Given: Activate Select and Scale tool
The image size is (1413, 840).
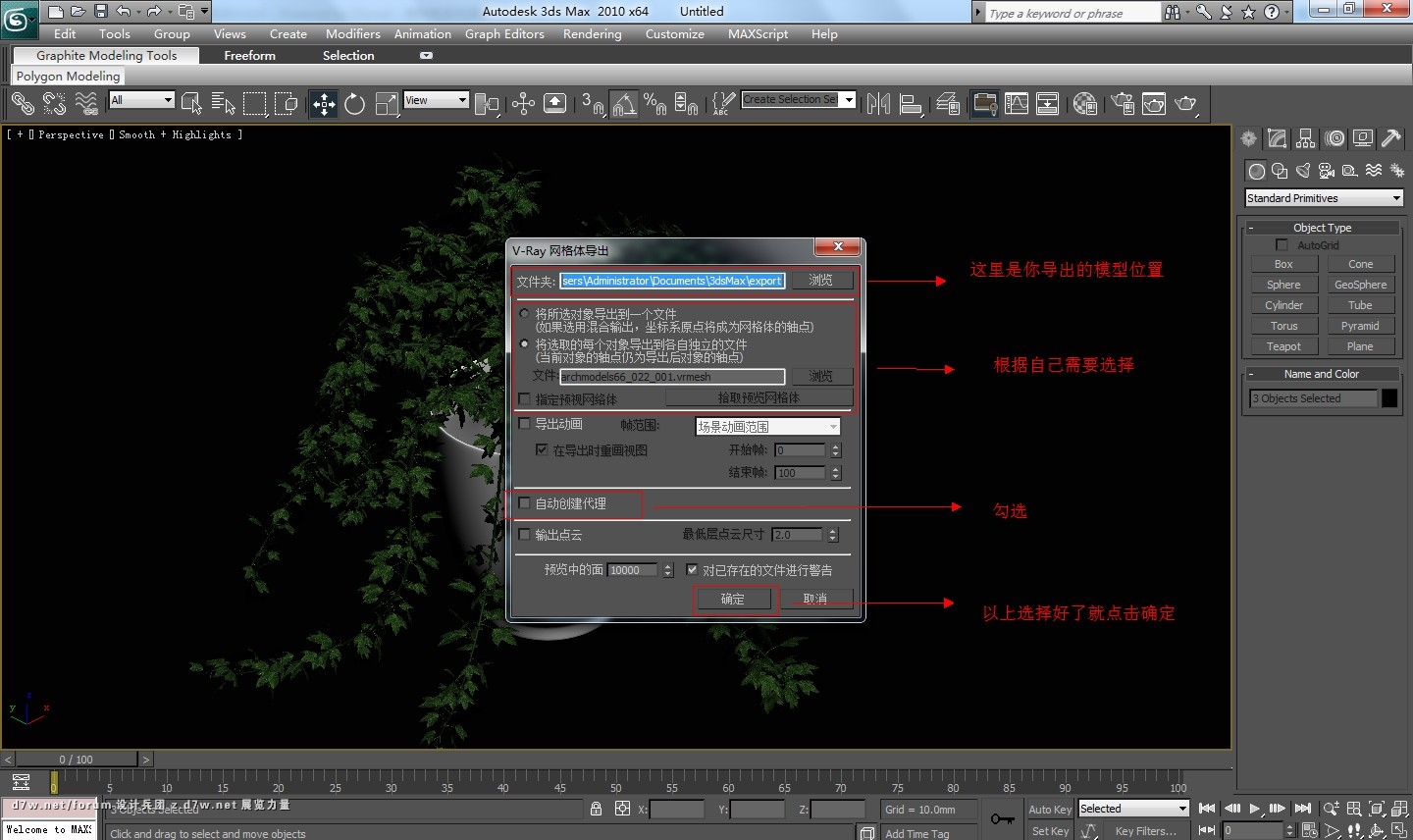Looking at the screenshot, I should tap(388, 103).
